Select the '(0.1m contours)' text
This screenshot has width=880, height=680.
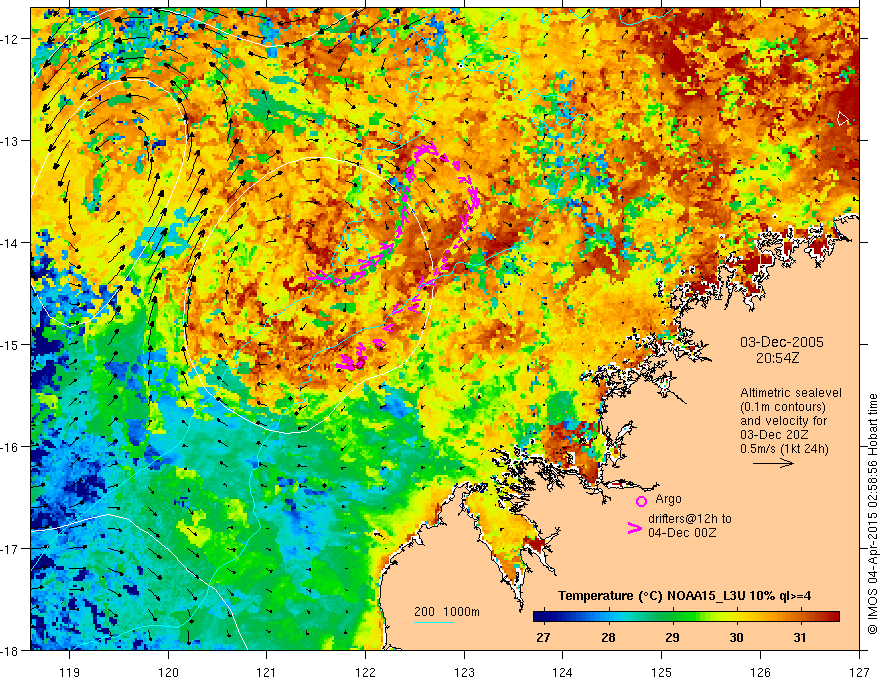tap(783, 407)
